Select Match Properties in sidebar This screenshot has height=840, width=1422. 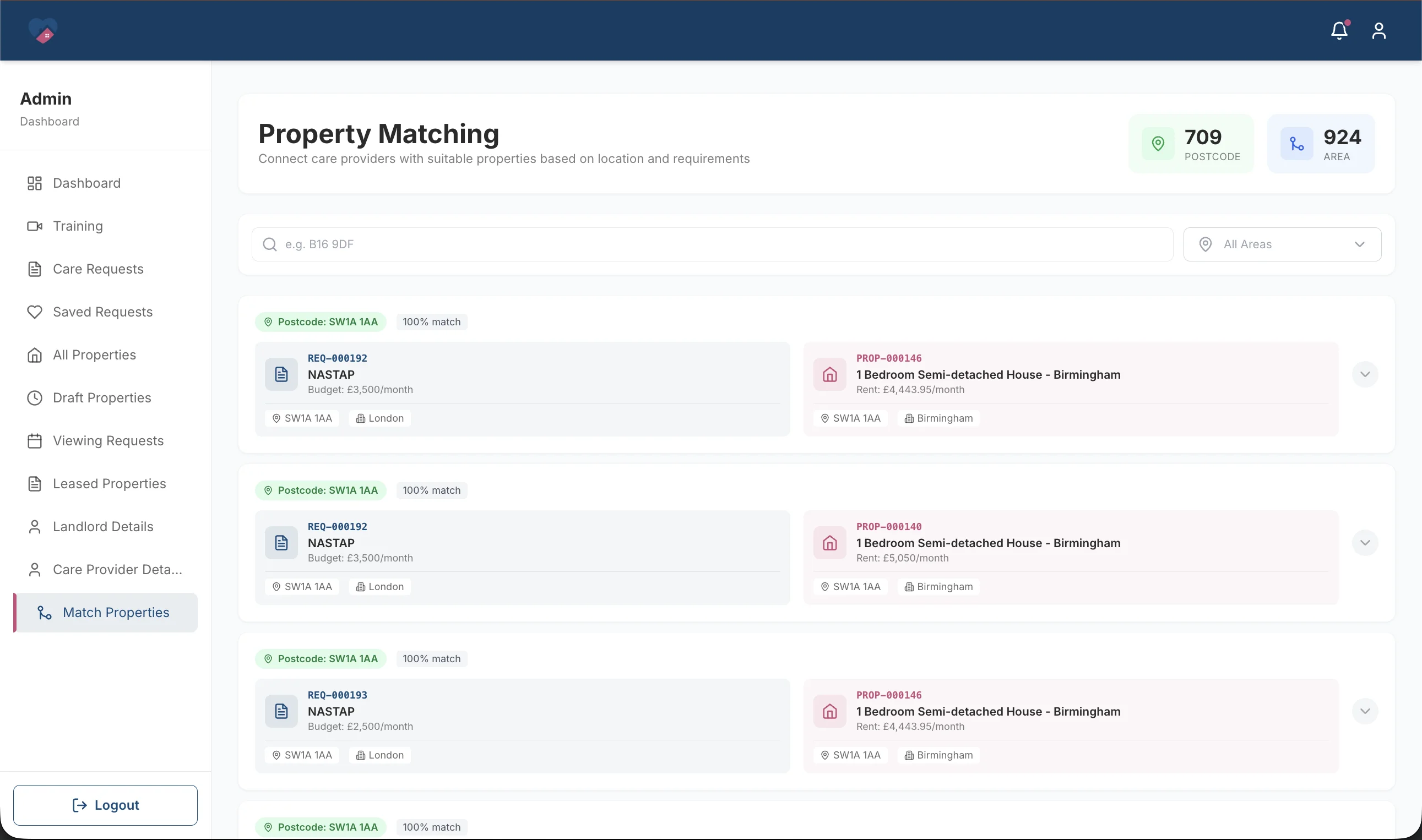[x=105, y=613]
